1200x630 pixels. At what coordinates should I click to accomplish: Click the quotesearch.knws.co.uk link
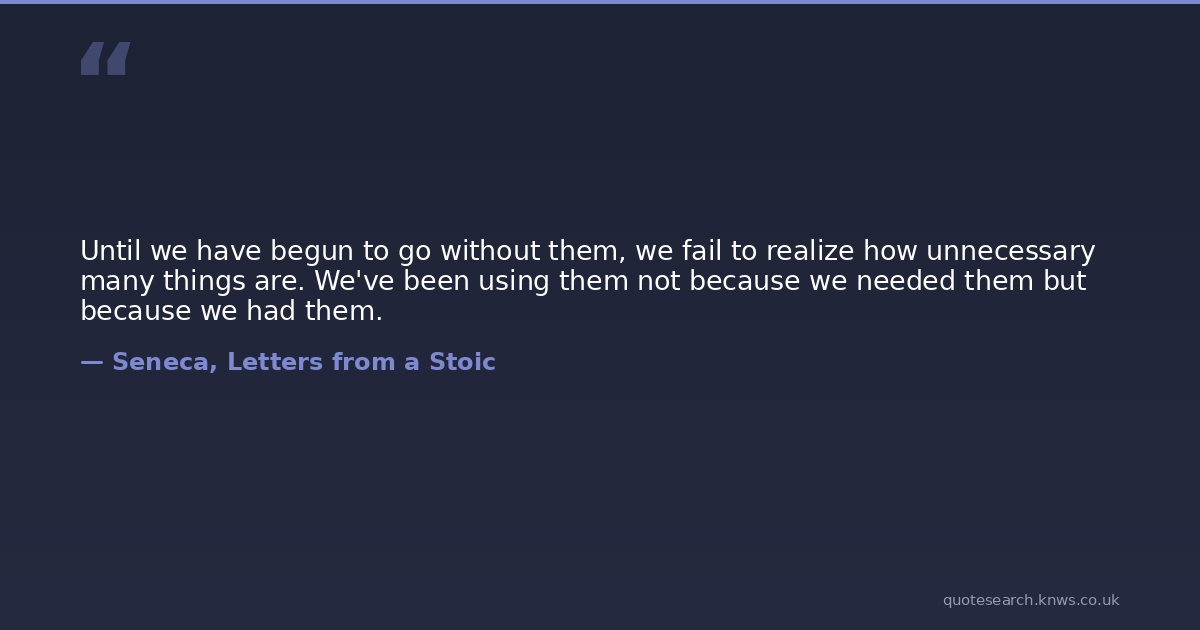[1030, 600]
